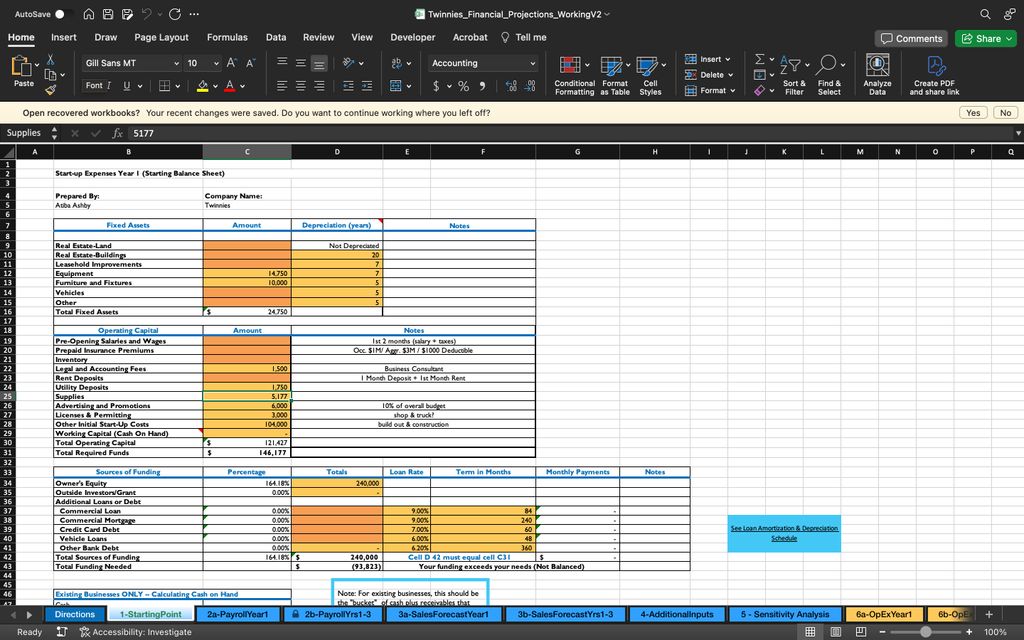Image resolution: width=1024 pixels, height=640 pixels.
Task: Click the Decrease Decimal icon
Action: click(x=530, y=86)
